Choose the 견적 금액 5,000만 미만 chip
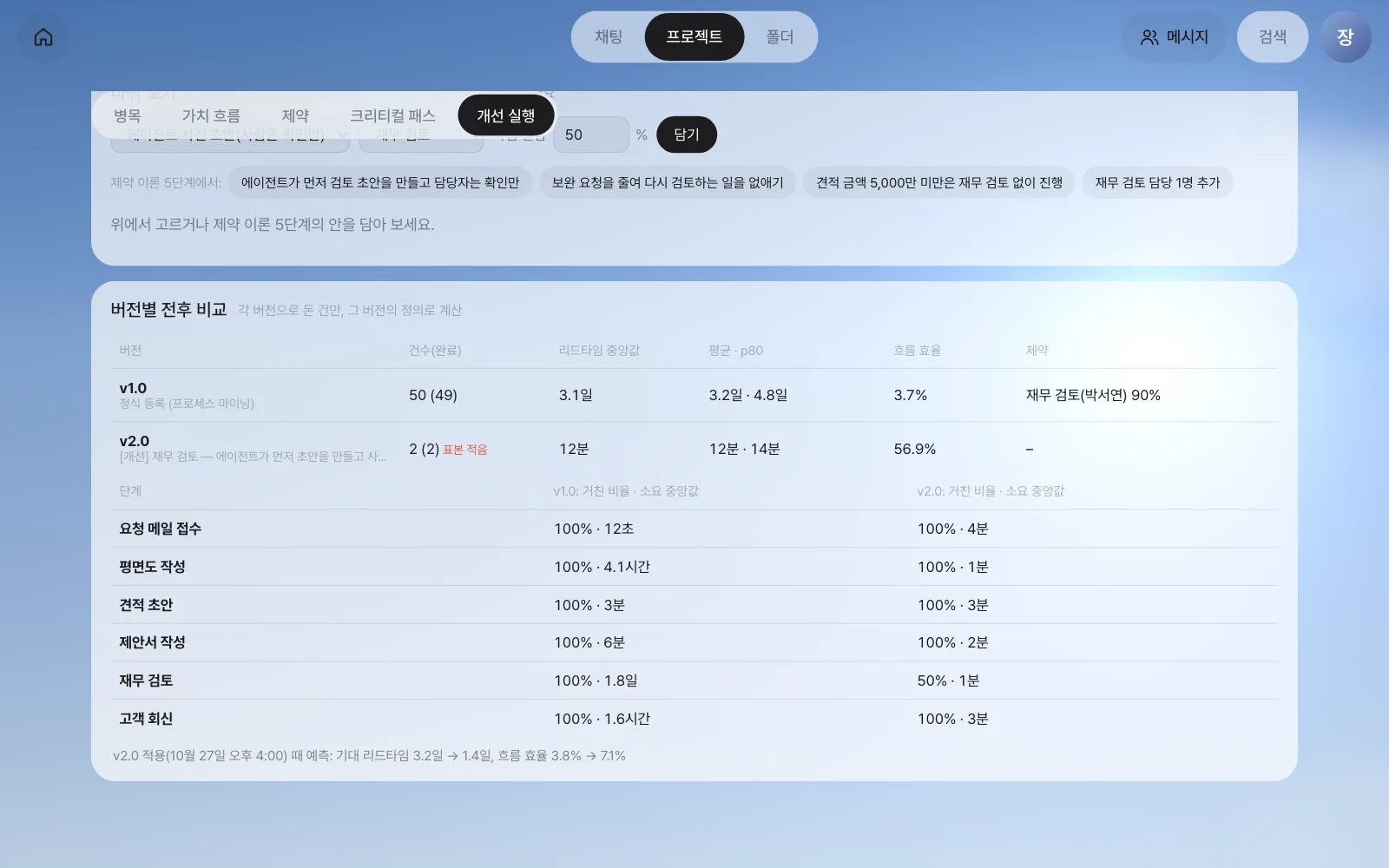The image size is (1389, 868). point(939,182)
